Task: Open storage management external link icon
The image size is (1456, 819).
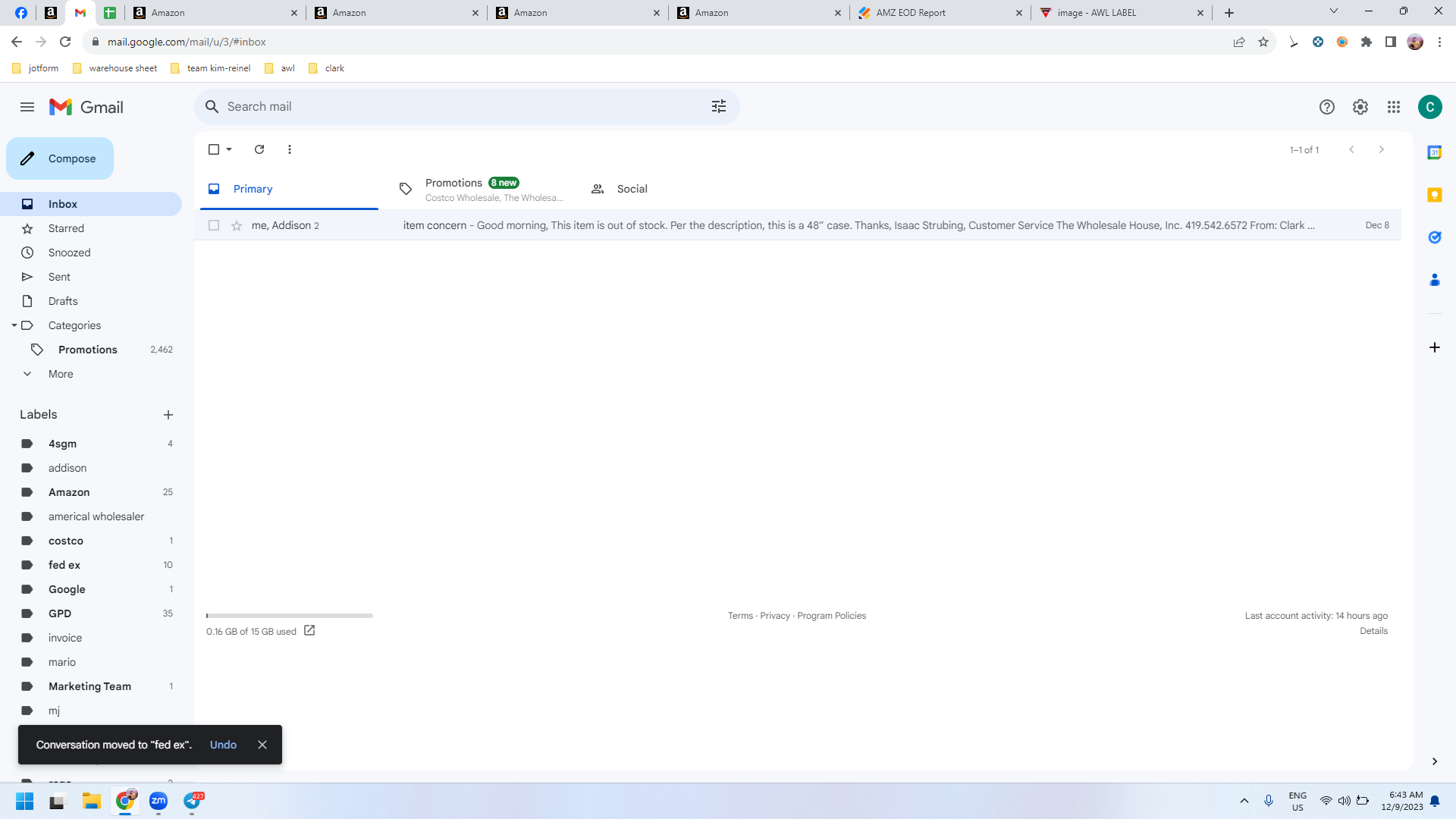Action: point(309,630)
